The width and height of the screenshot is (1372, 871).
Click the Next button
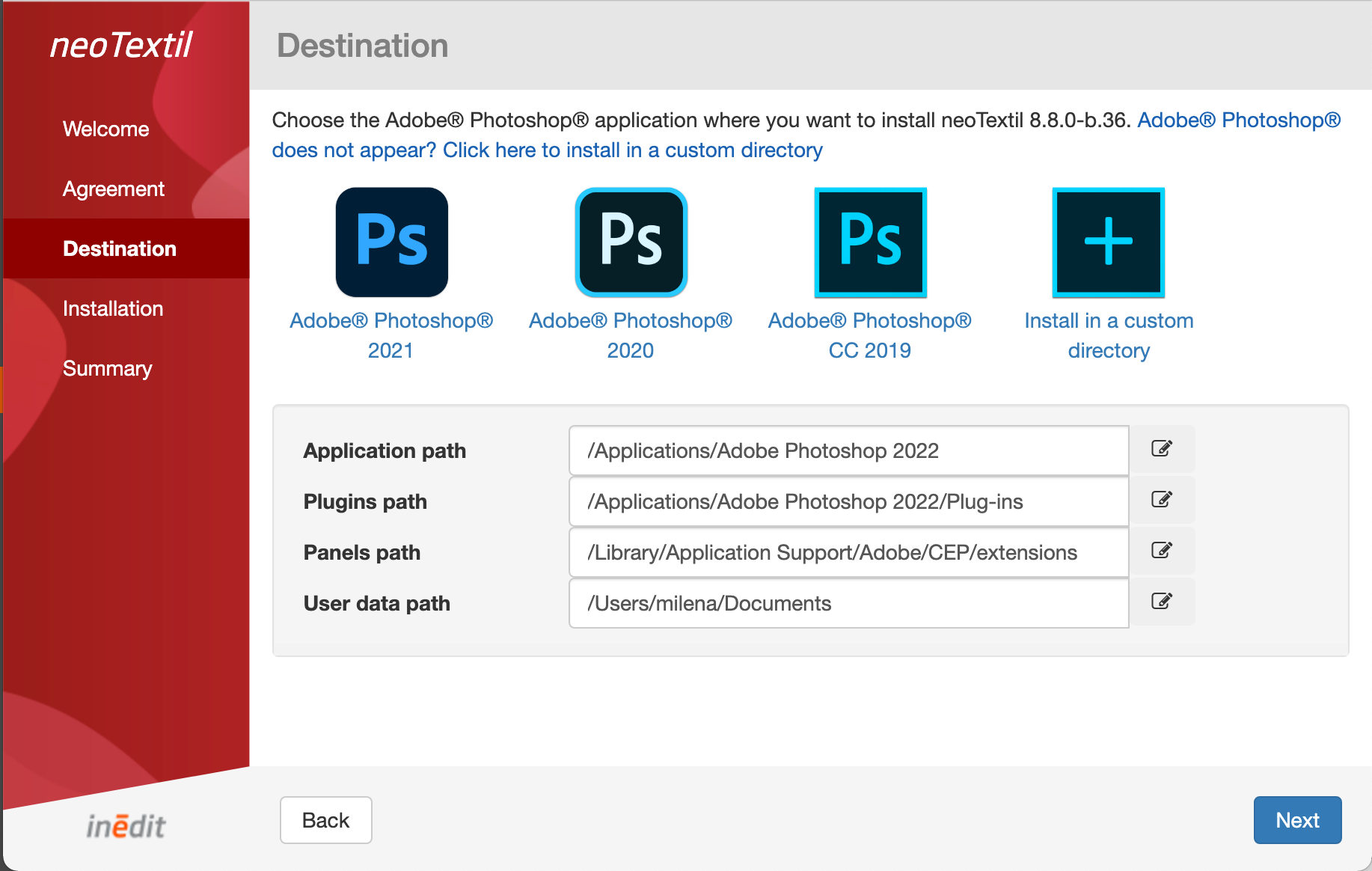(1297, 820)
